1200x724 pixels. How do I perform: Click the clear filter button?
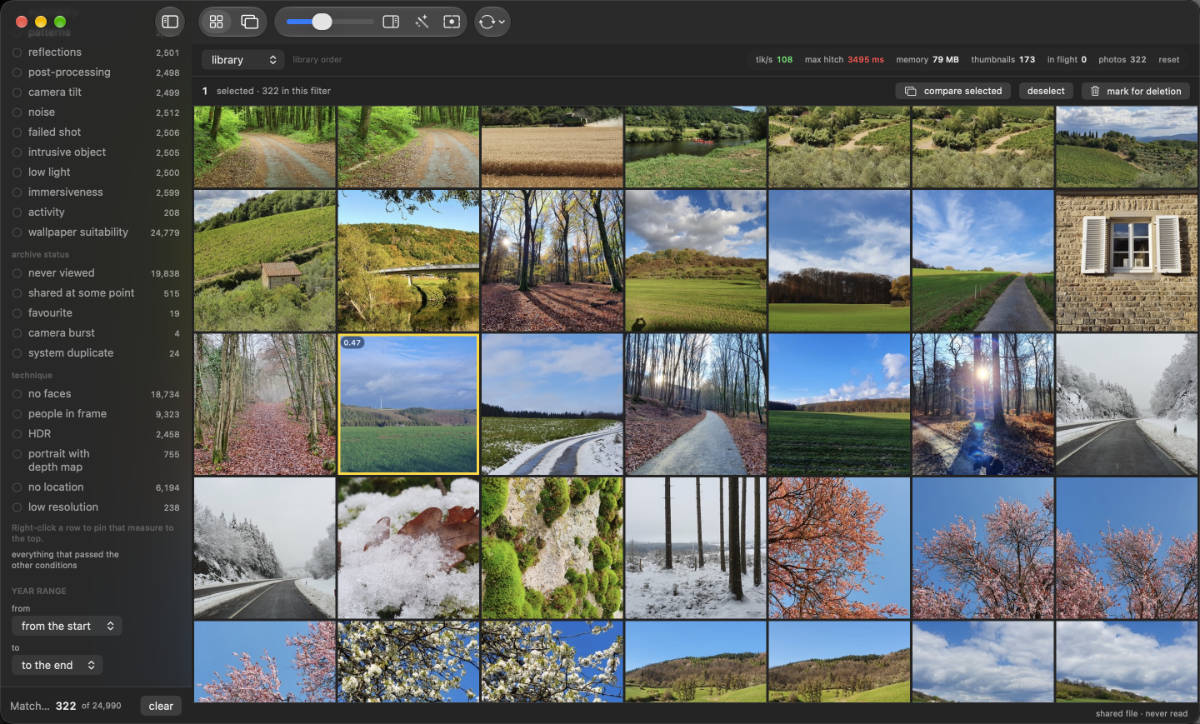[161, 706]
